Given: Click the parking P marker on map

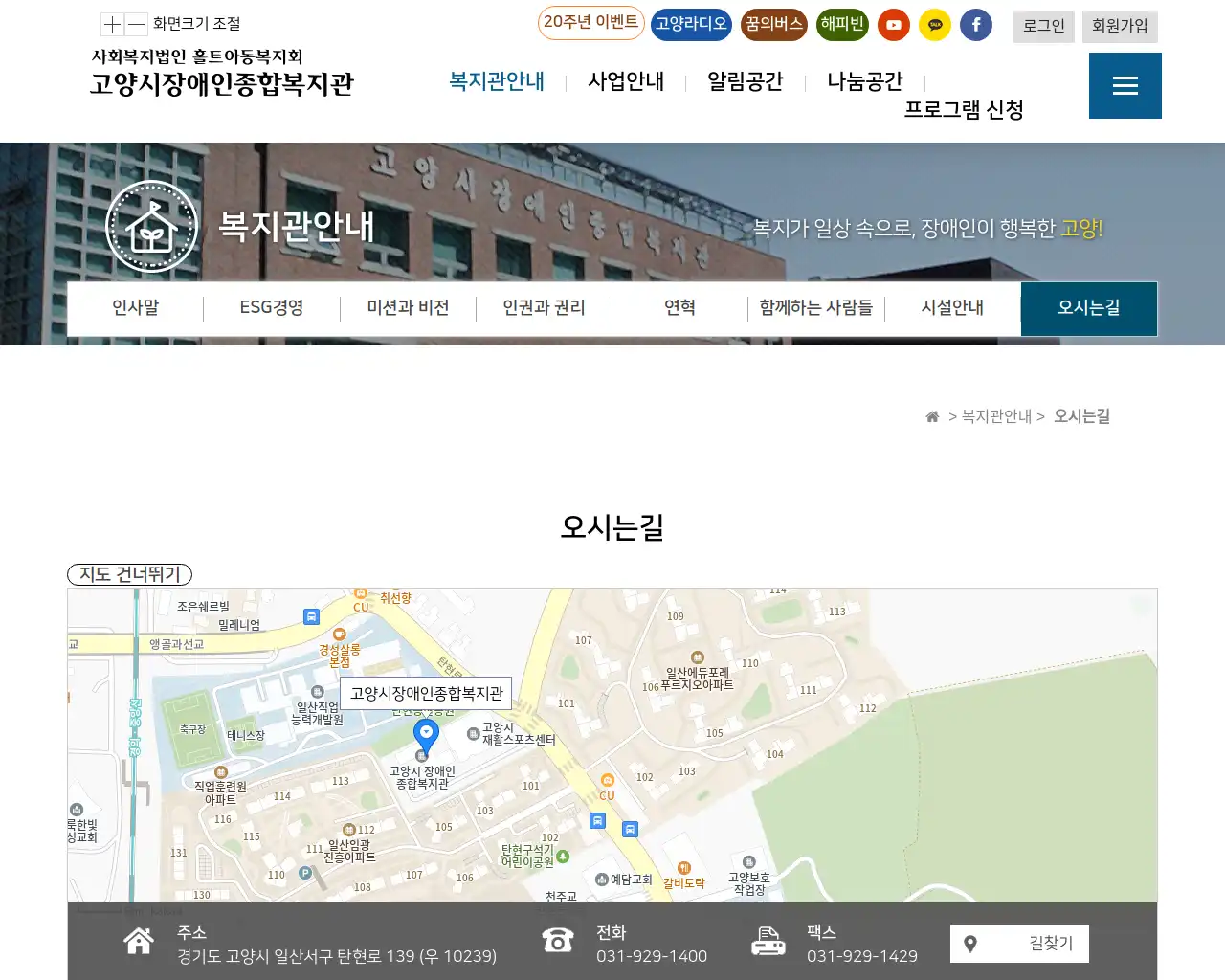Looking at the screenshot, I should (305, 873).
